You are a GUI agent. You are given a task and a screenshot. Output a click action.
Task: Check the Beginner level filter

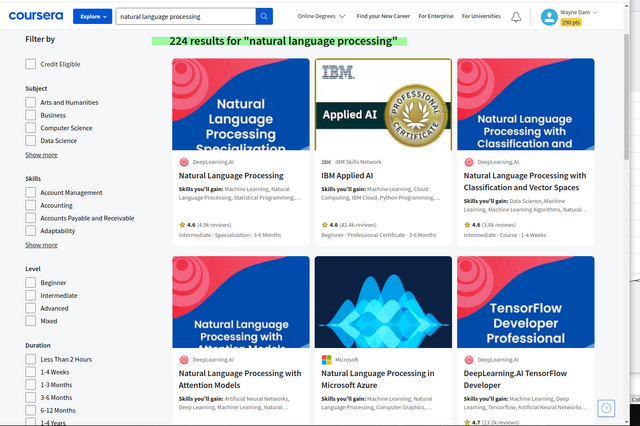pyautogui.click(x=31, y=282)
